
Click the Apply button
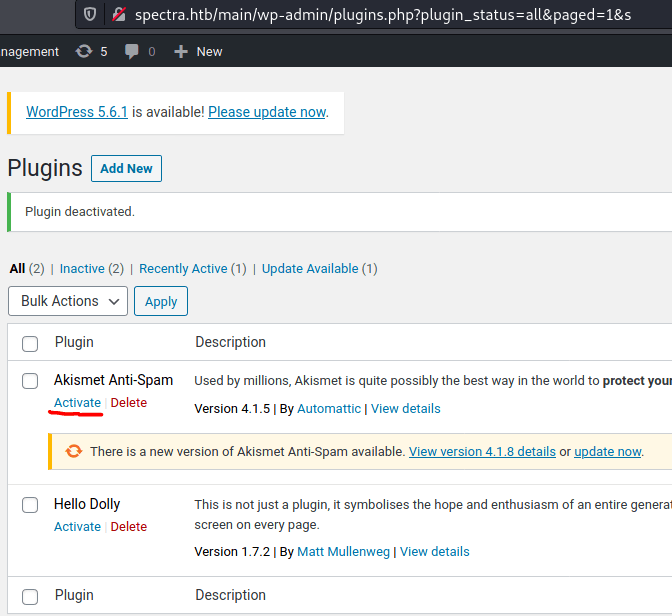point(161,301)
